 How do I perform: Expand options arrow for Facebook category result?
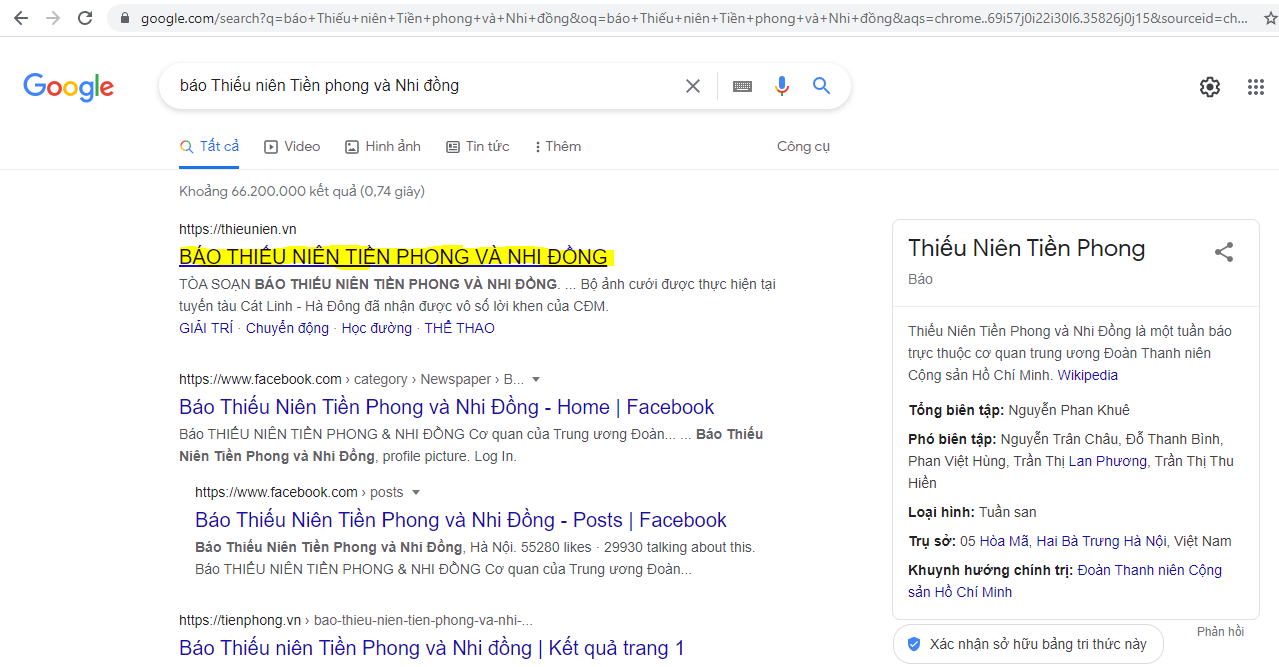[x=536, y=380]
